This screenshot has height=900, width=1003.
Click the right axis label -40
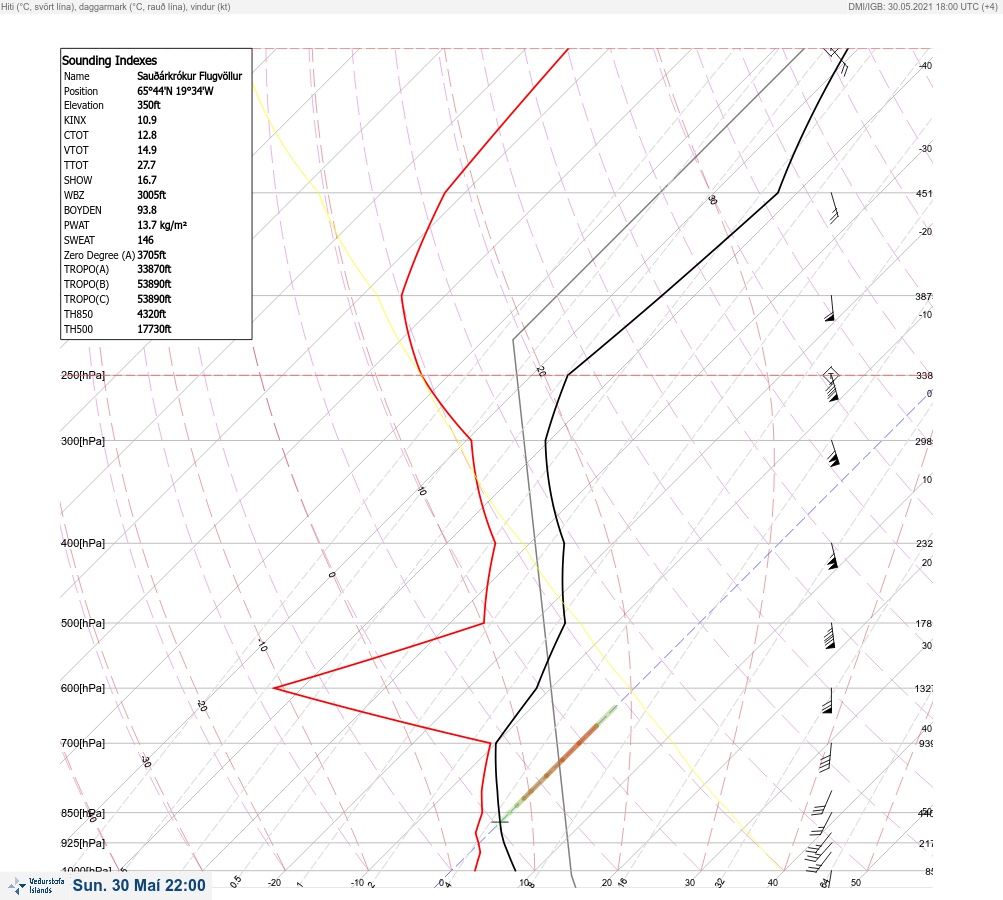(x=925, y=65)
